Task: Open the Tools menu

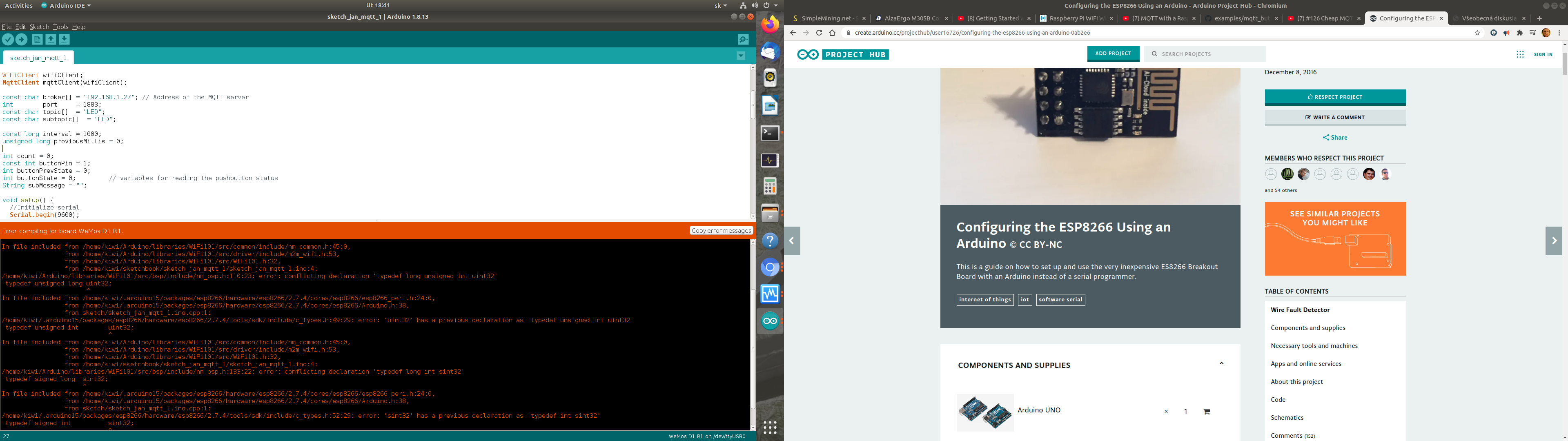Action: 60,27
